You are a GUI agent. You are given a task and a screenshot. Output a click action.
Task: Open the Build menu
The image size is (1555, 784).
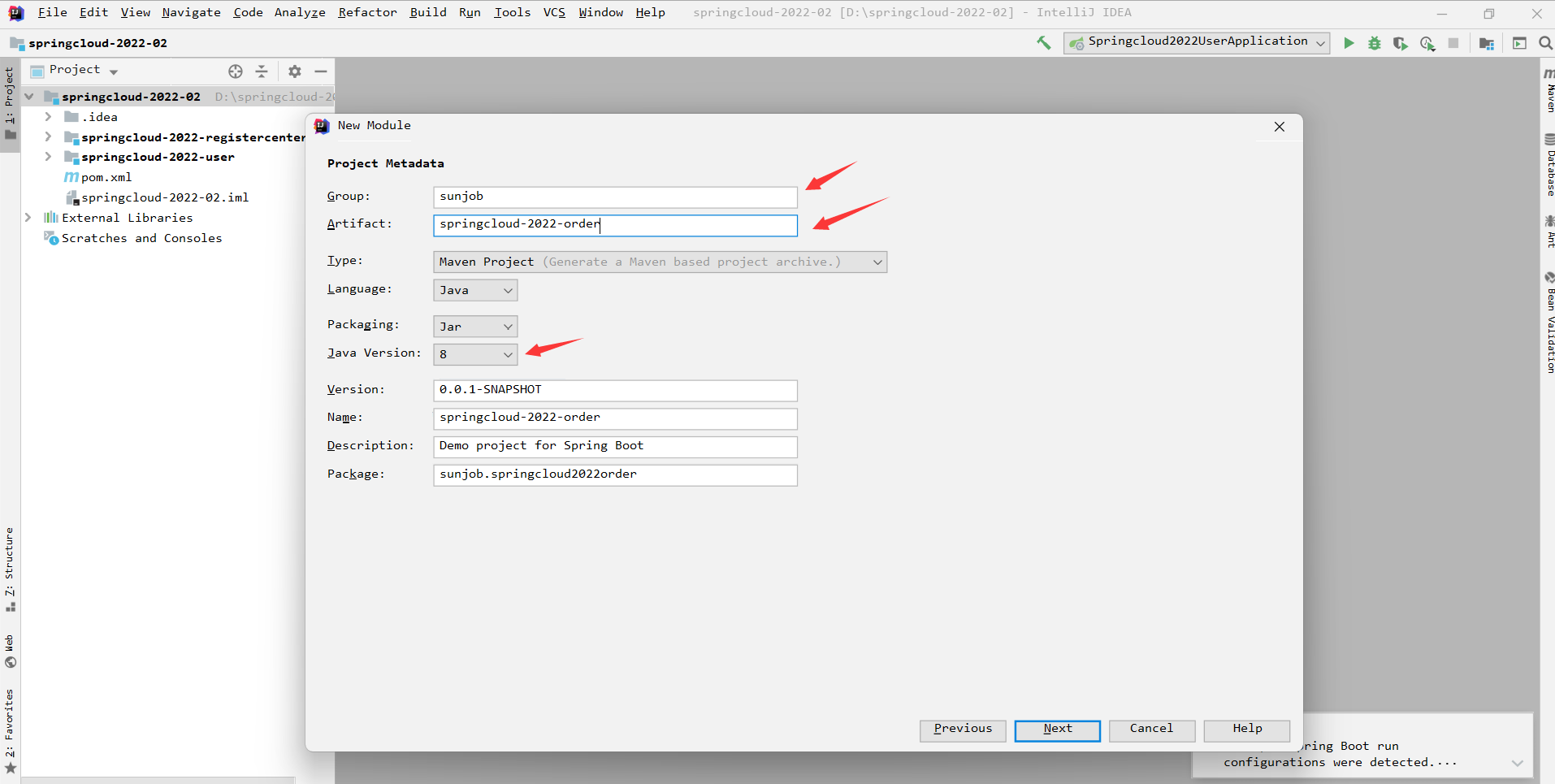pos(428,12)
